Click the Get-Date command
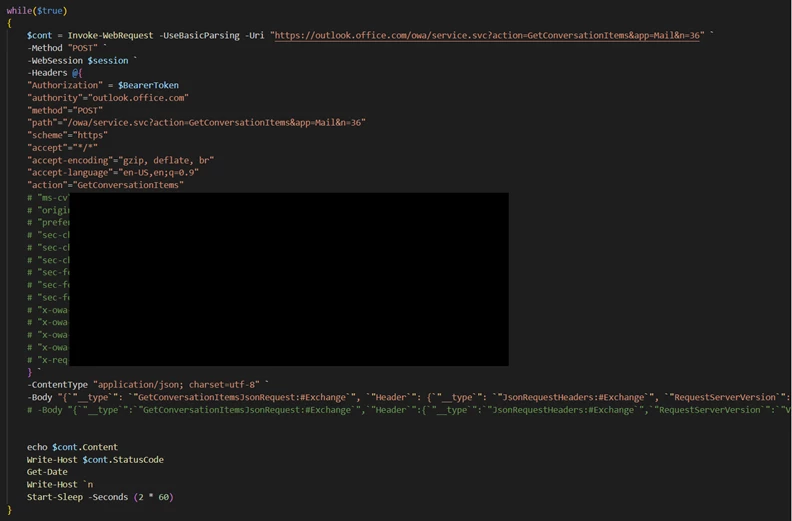 point(47,472)
